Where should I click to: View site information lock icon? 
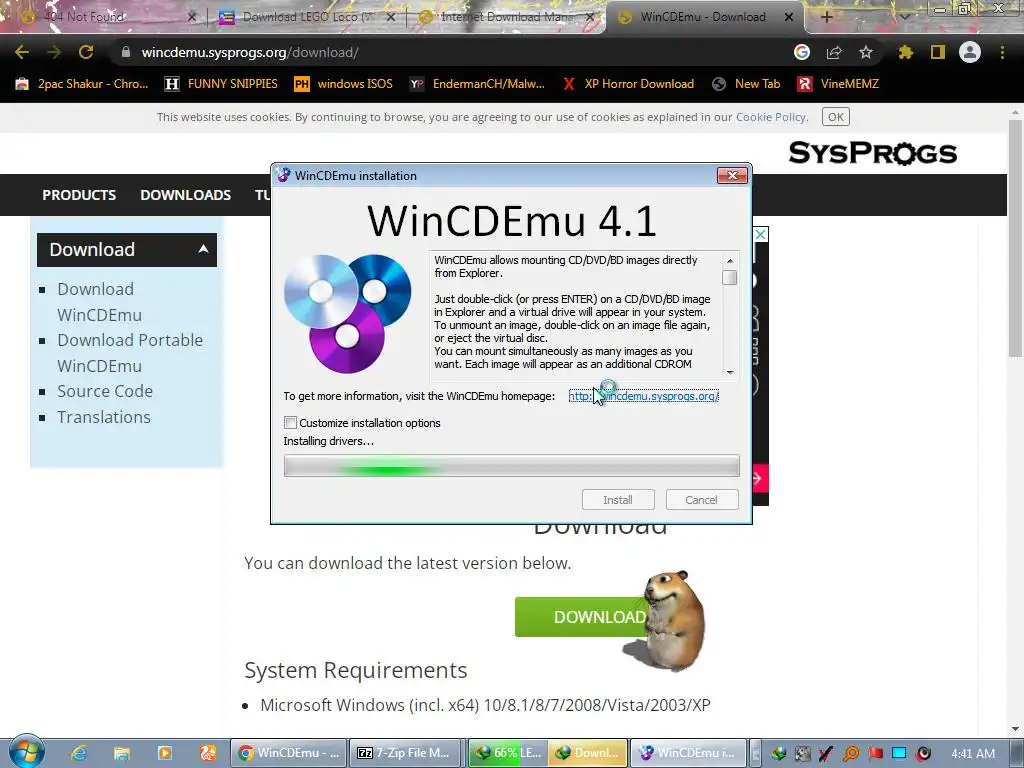click(125, 52)
